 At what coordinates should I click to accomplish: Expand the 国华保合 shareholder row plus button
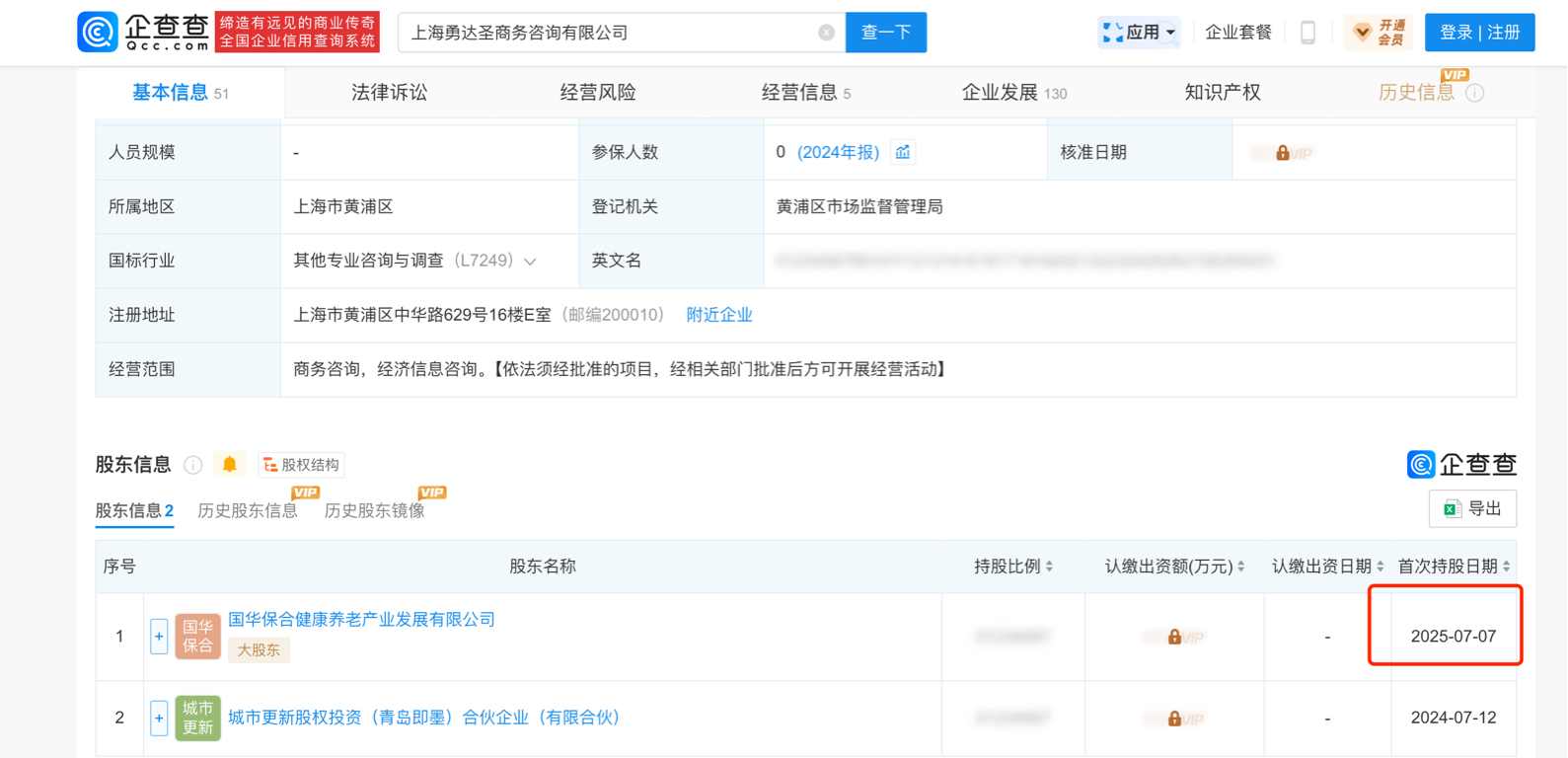159,637
